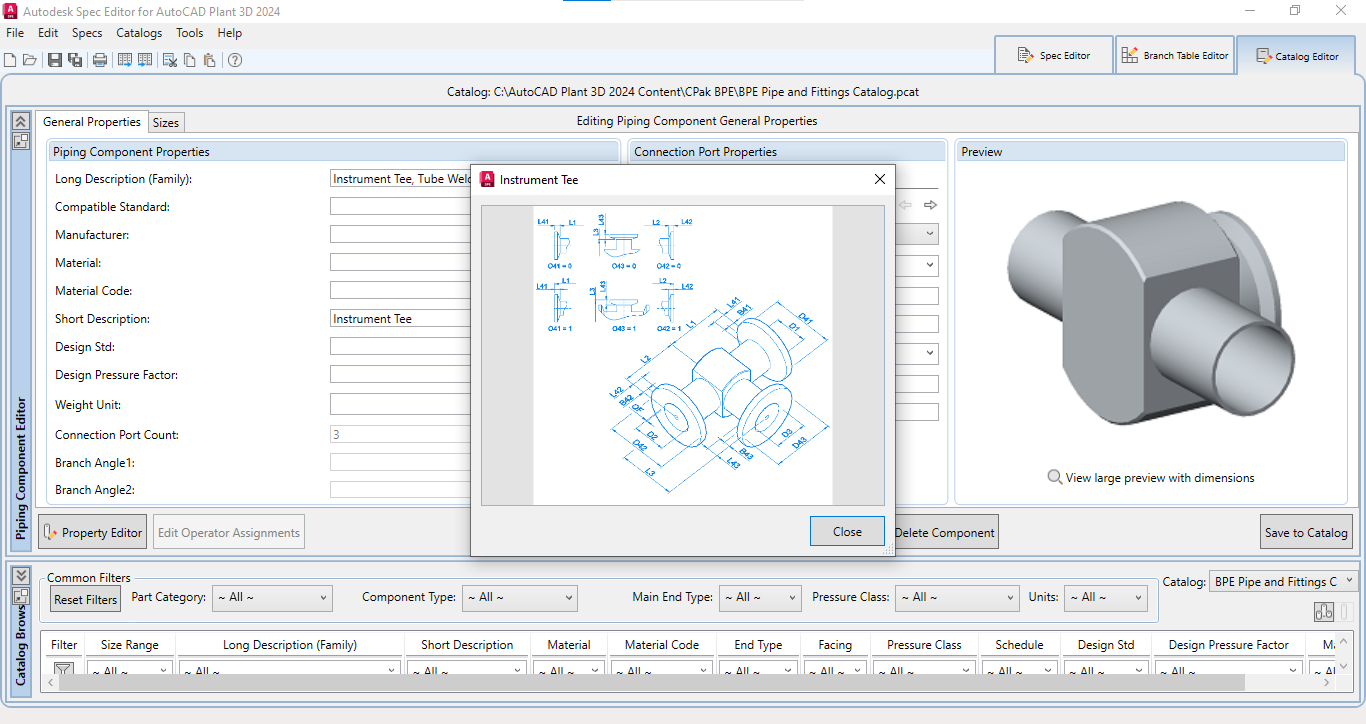Click the Open folder toolbar icon
Image resolution: width=1366 pixels, height=724 pixels.
click(30, 60)
